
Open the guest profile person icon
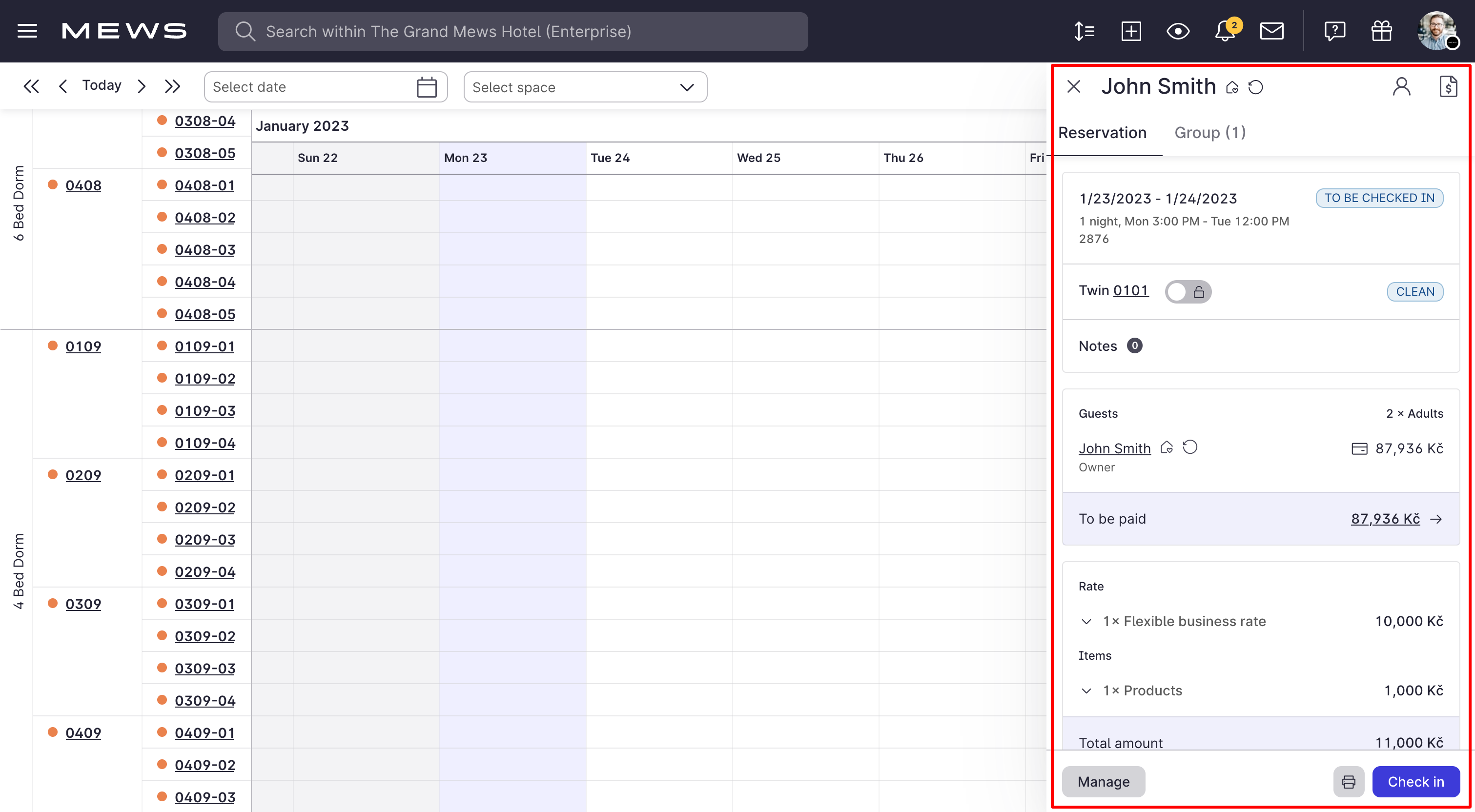(1402, 86)
